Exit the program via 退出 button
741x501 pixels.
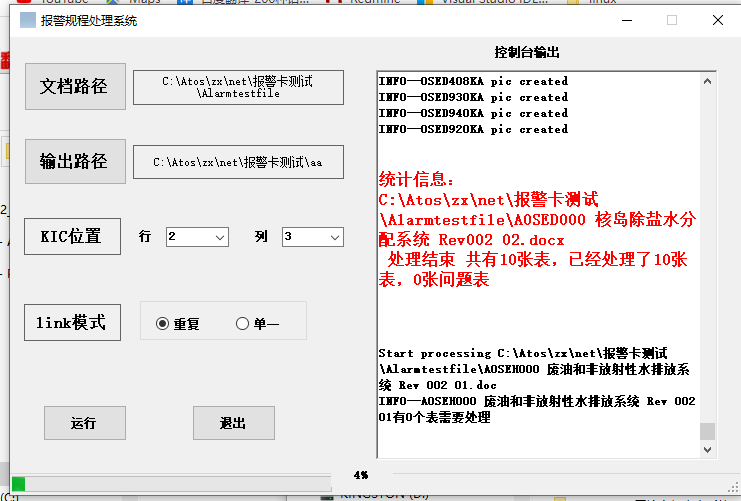point(233,423)
